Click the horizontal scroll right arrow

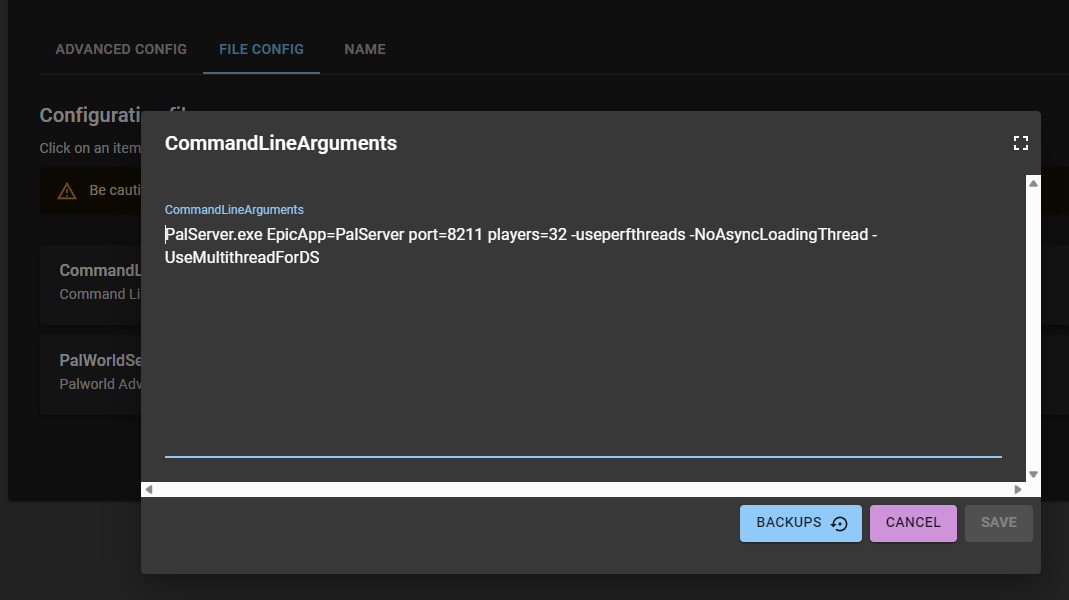coord(1018,489)
